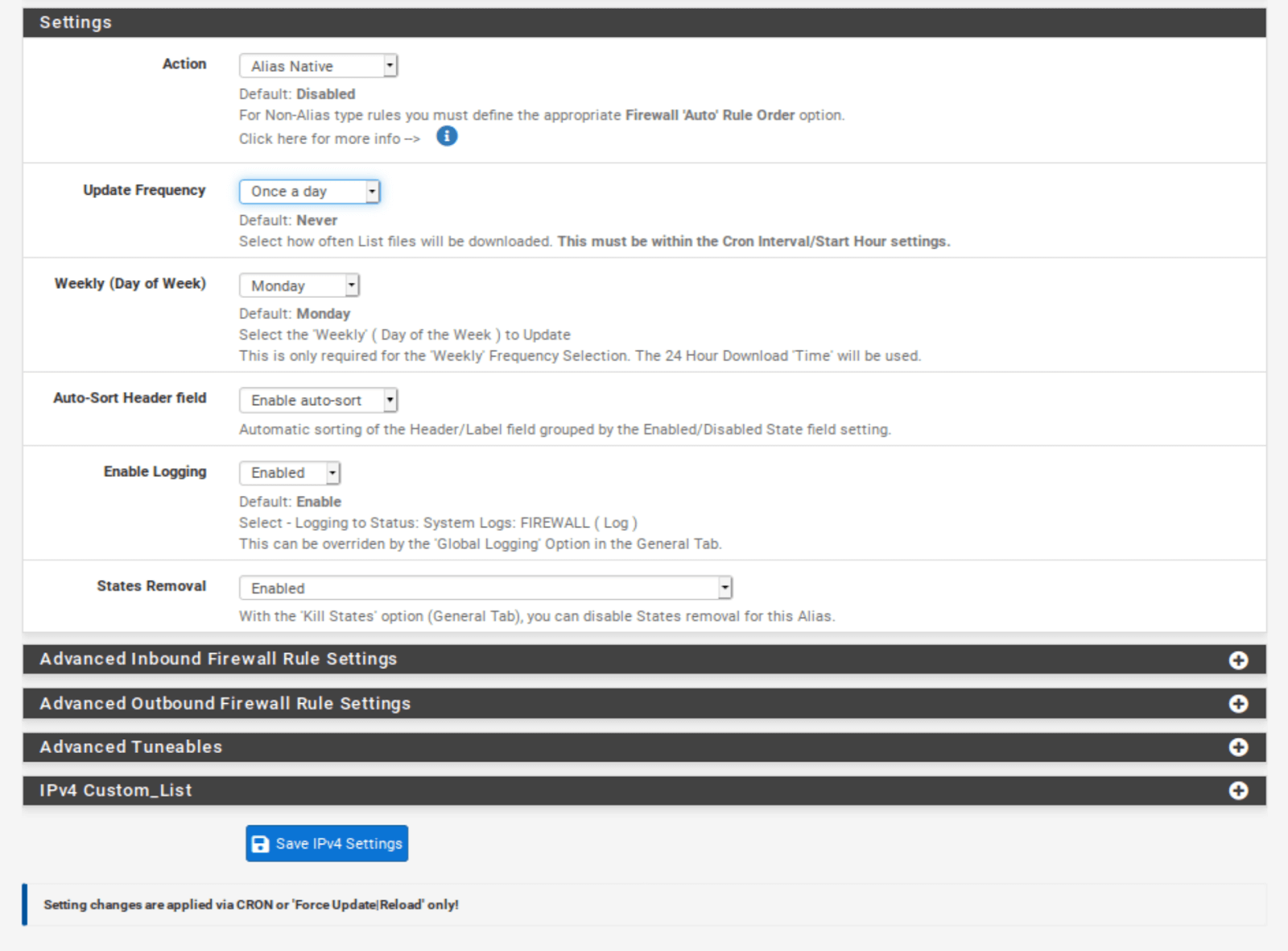
Task: Click the States Removal label
Action: tap(151, 586)
